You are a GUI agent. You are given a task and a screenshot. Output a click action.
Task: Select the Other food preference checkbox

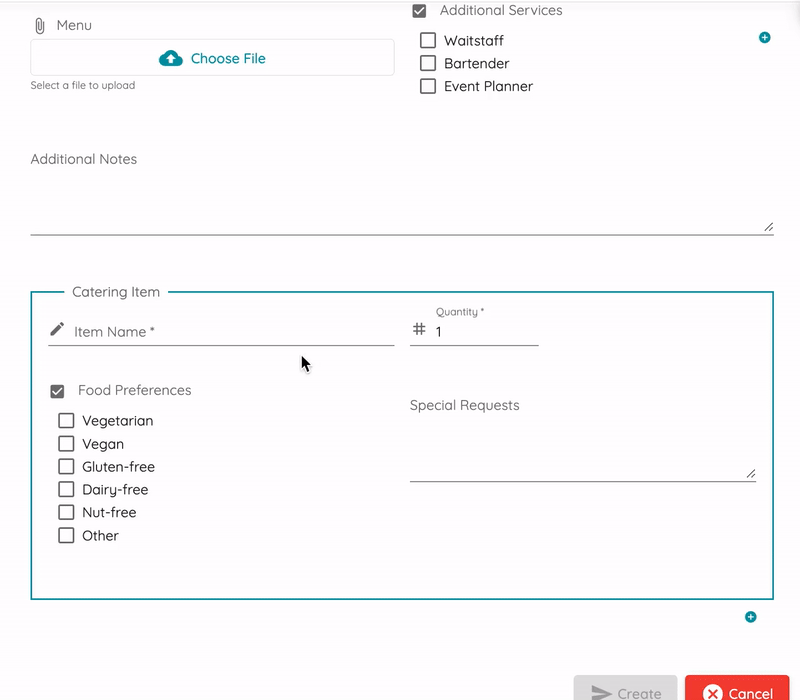(66, 535)
